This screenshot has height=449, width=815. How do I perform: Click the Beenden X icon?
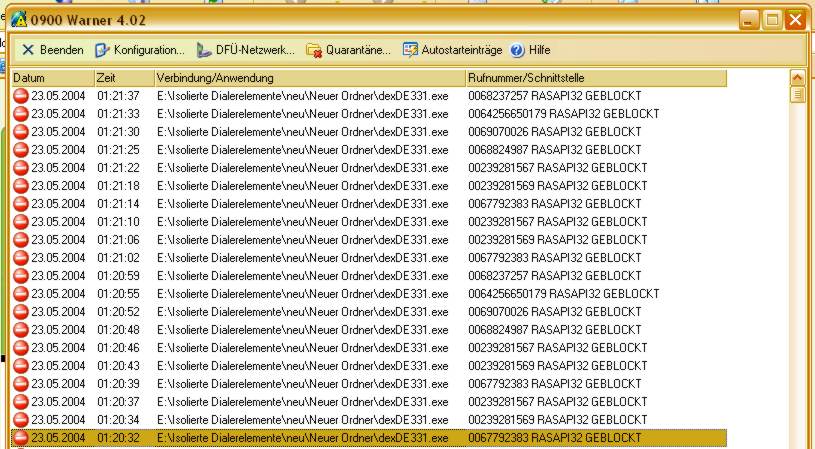click(x=28, y=50)
